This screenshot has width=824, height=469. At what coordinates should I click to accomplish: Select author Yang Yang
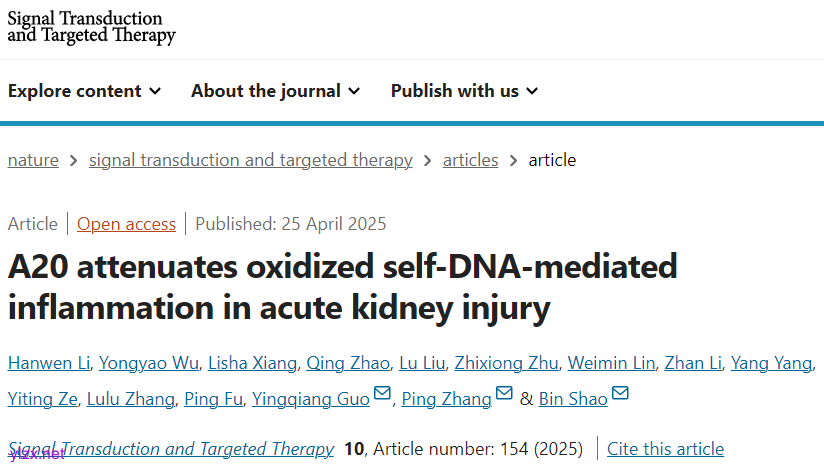772,362
